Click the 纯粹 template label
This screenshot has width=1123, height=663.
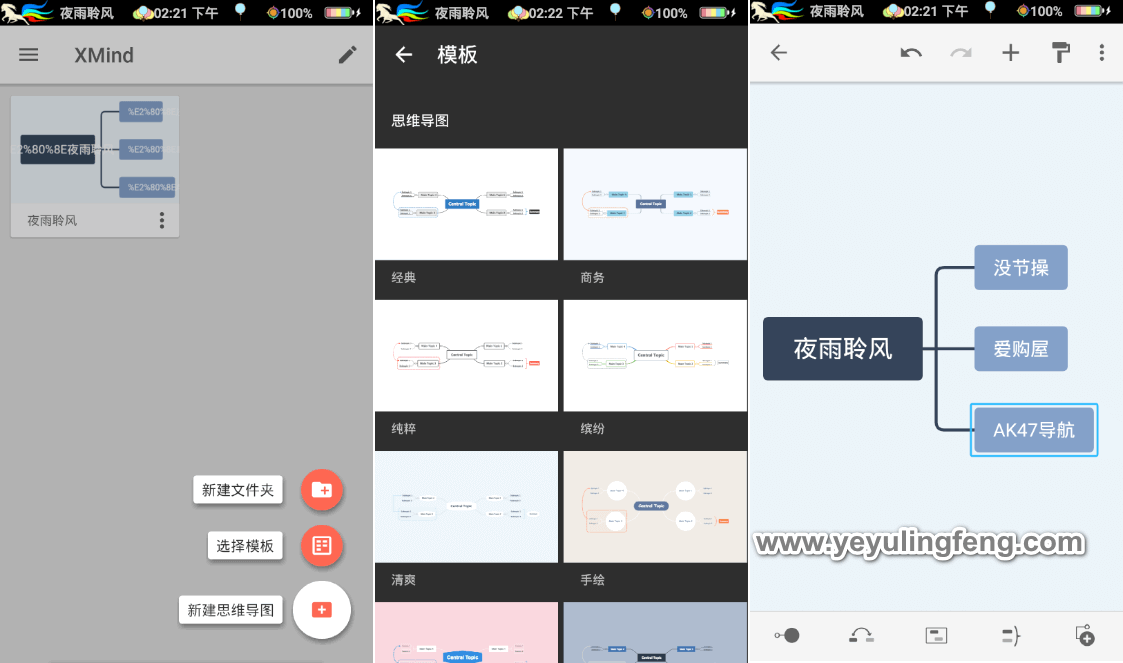[404, 429]
